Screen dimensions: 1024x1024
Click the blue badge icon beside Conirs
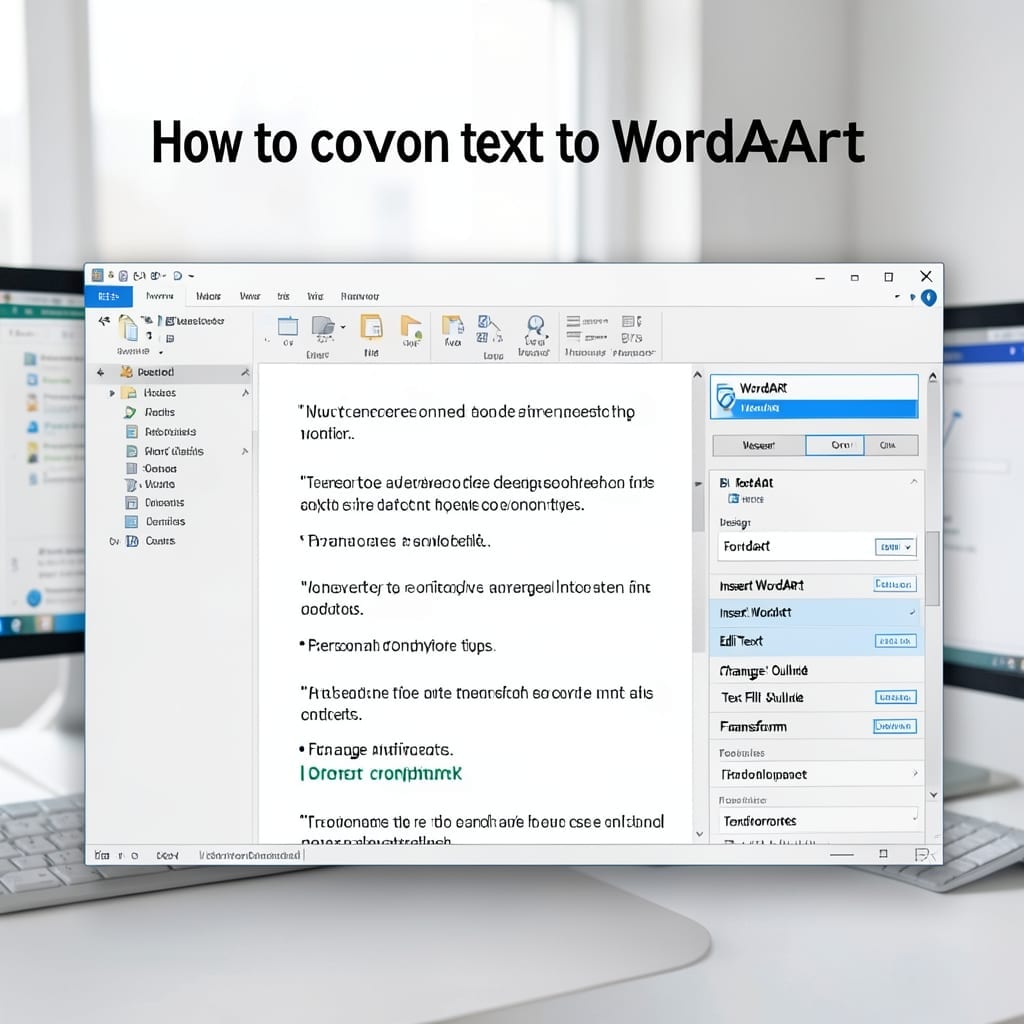pyautogui.click(x=132, y=541)
